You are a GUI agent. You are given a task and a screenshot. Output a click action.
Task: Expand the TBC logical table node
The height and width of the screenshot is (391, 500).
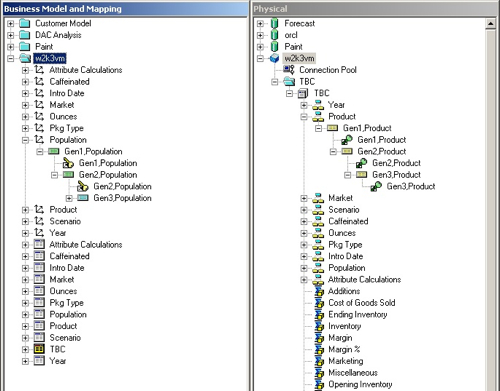tap(25, 350)
